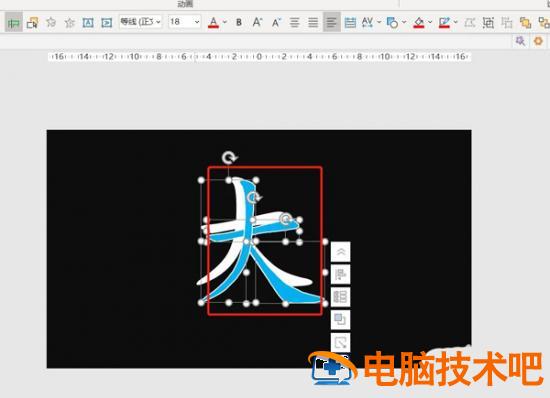This screenshot has height=398, width=550.
Task: Click the topmost rotation handle above the character
Action: point(229,158)
